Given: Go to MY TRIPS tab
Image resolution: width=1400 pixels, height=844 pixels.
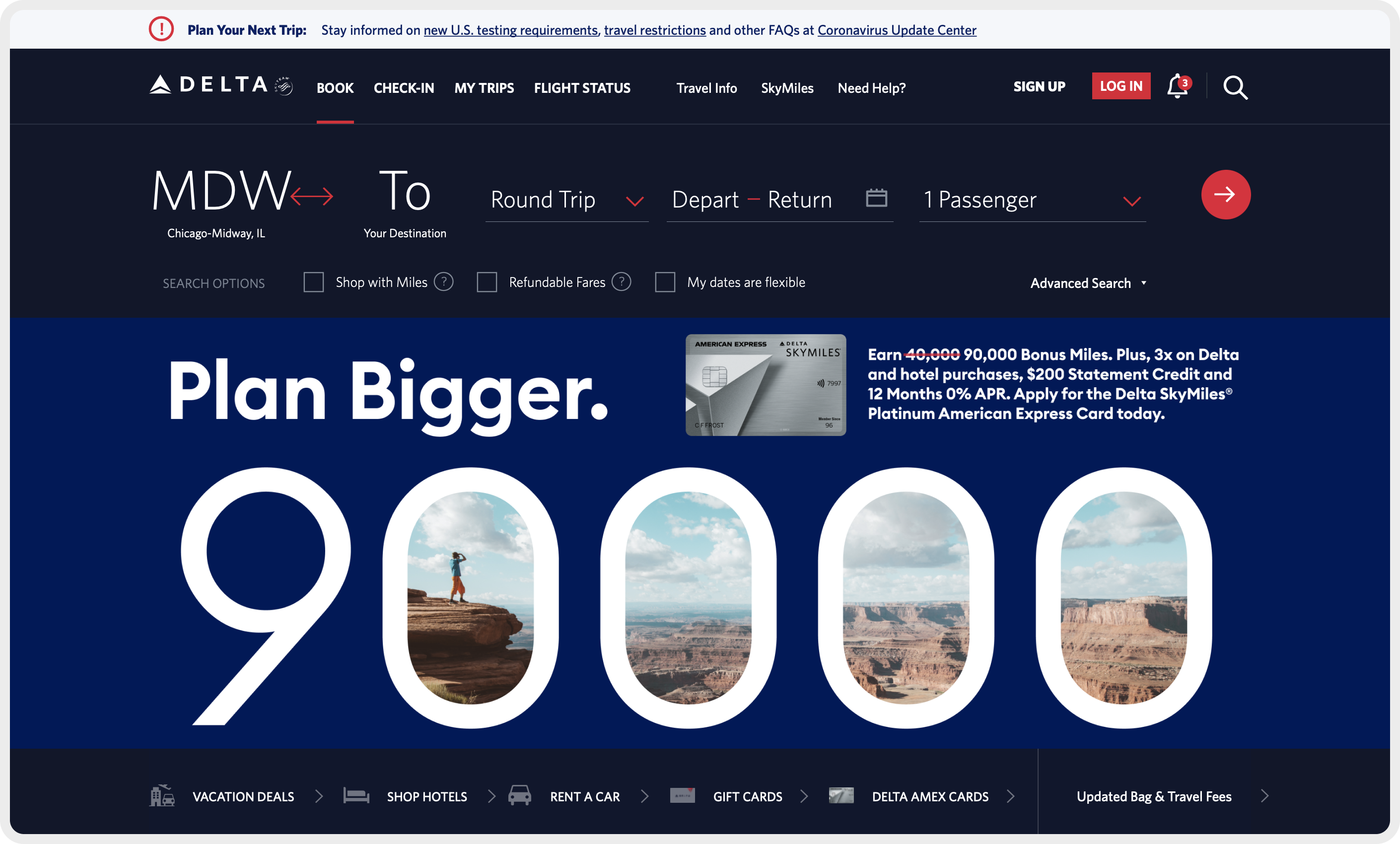Looking at the screenshot, I should point(484,88).
